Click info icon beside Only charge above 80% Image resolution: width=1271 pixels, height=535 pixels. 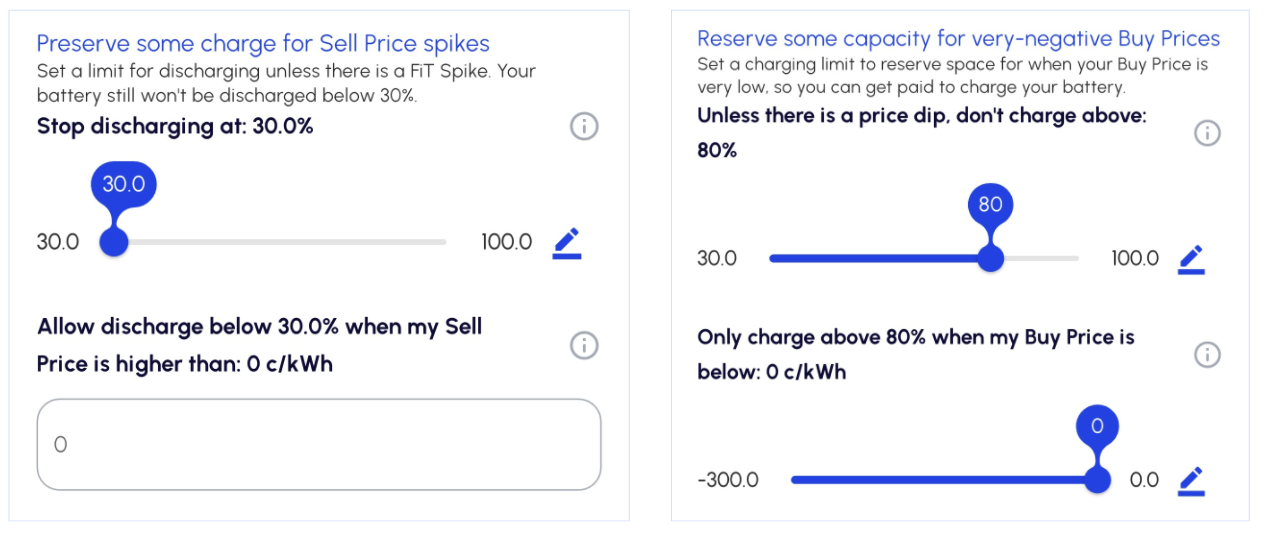[1207, 354]
